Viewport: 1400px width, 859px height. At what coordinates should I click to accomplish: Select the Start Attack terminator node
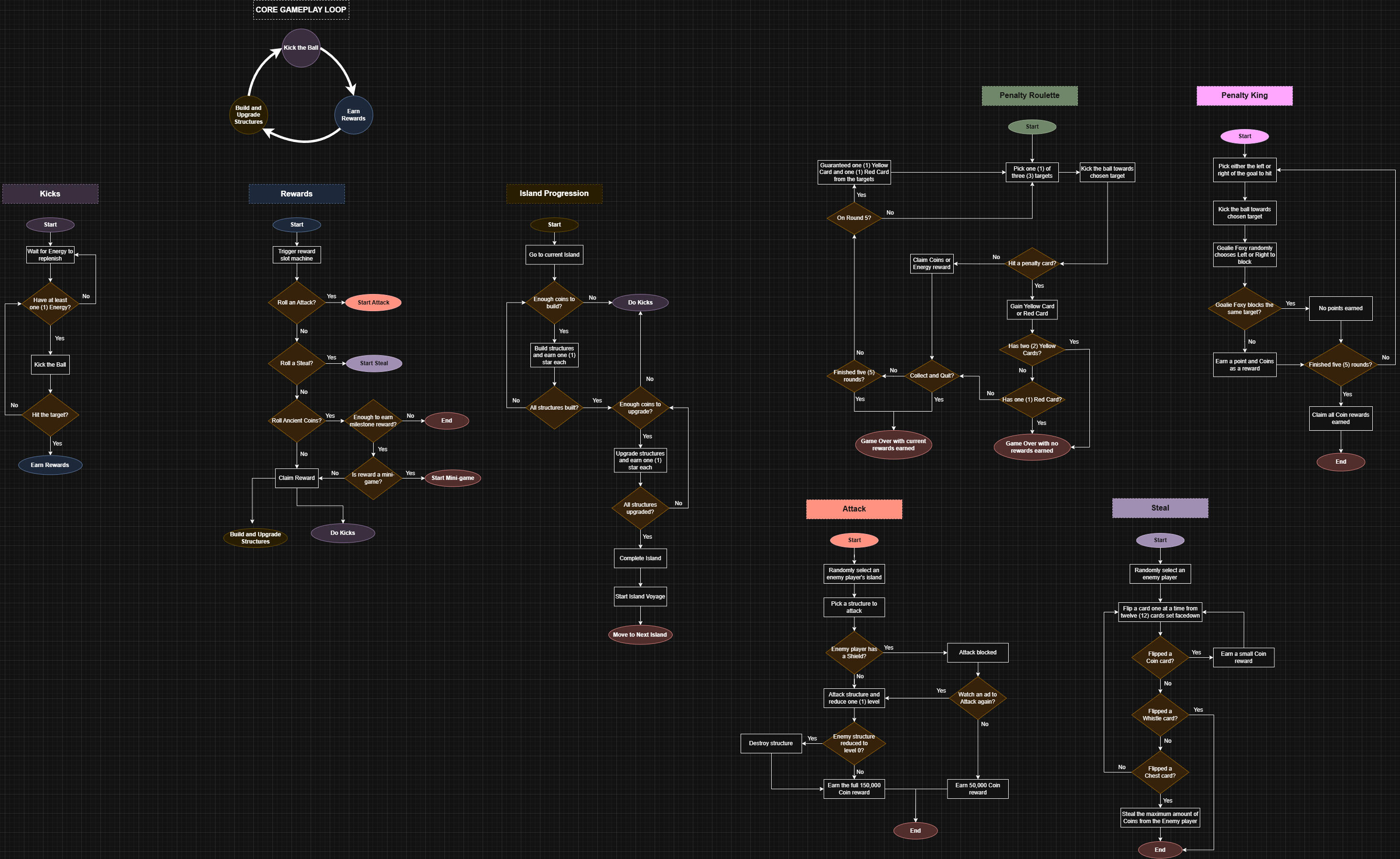[x=373, y=303]
